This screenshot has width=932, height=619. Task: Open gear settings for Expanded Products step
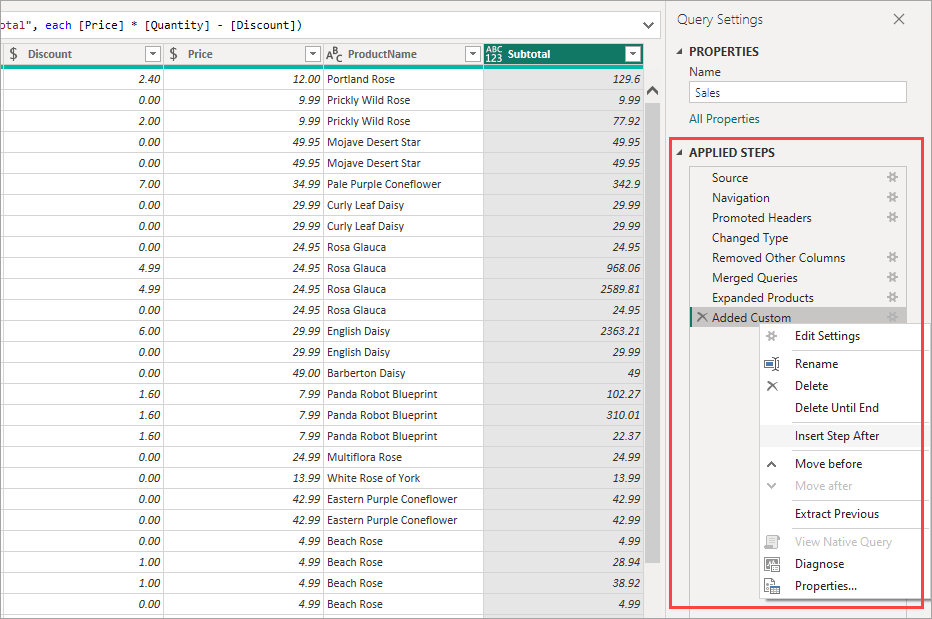[892, 297]
